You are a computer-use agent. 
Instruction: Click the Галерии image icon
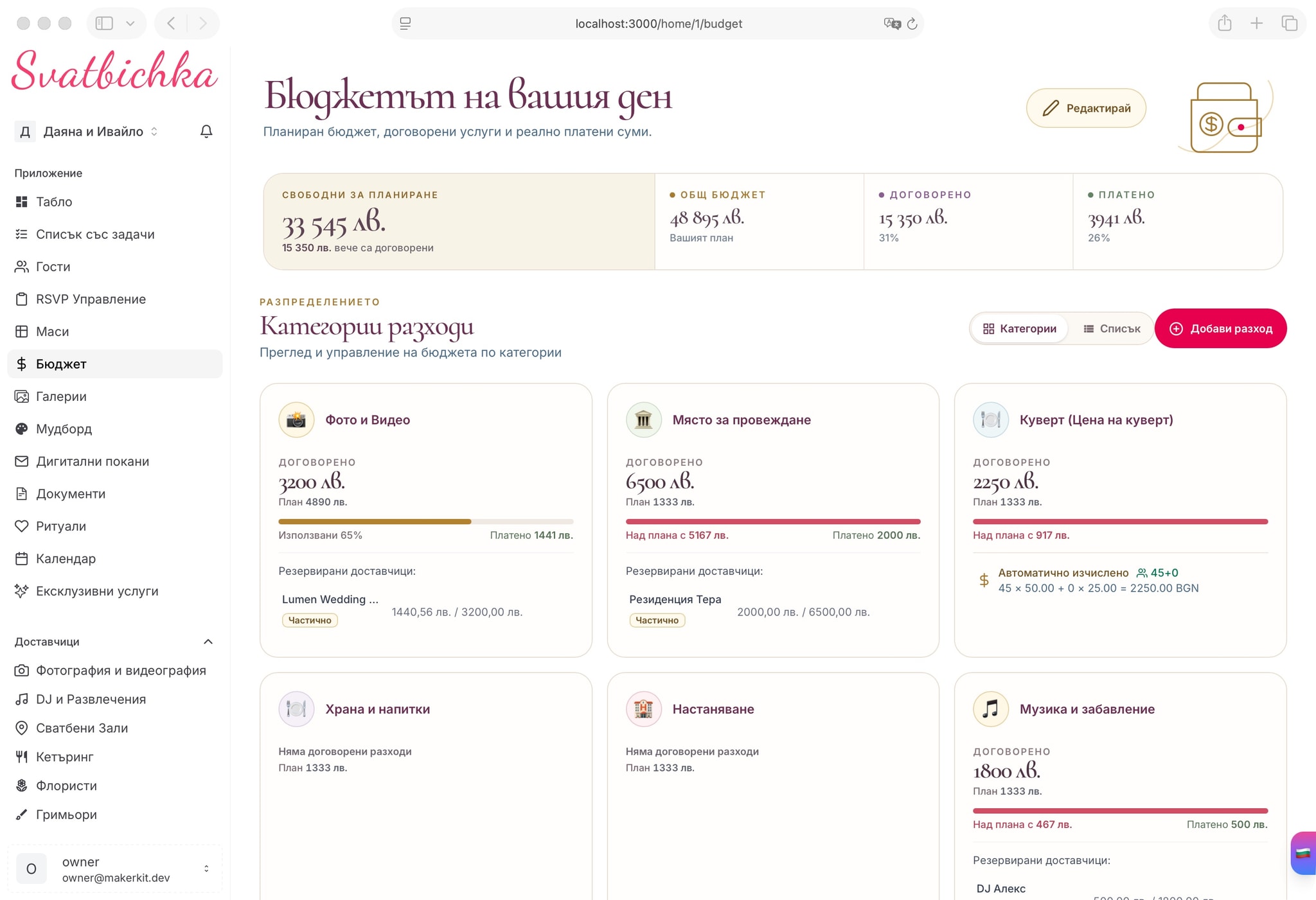(22, 396)
